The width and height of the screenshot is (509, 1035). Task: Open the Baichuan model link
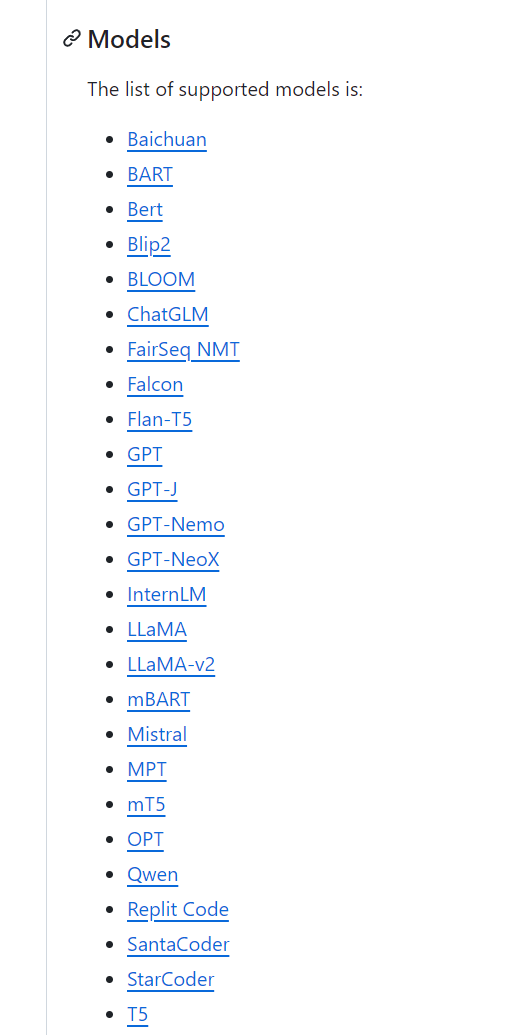(x=167, y=139)
